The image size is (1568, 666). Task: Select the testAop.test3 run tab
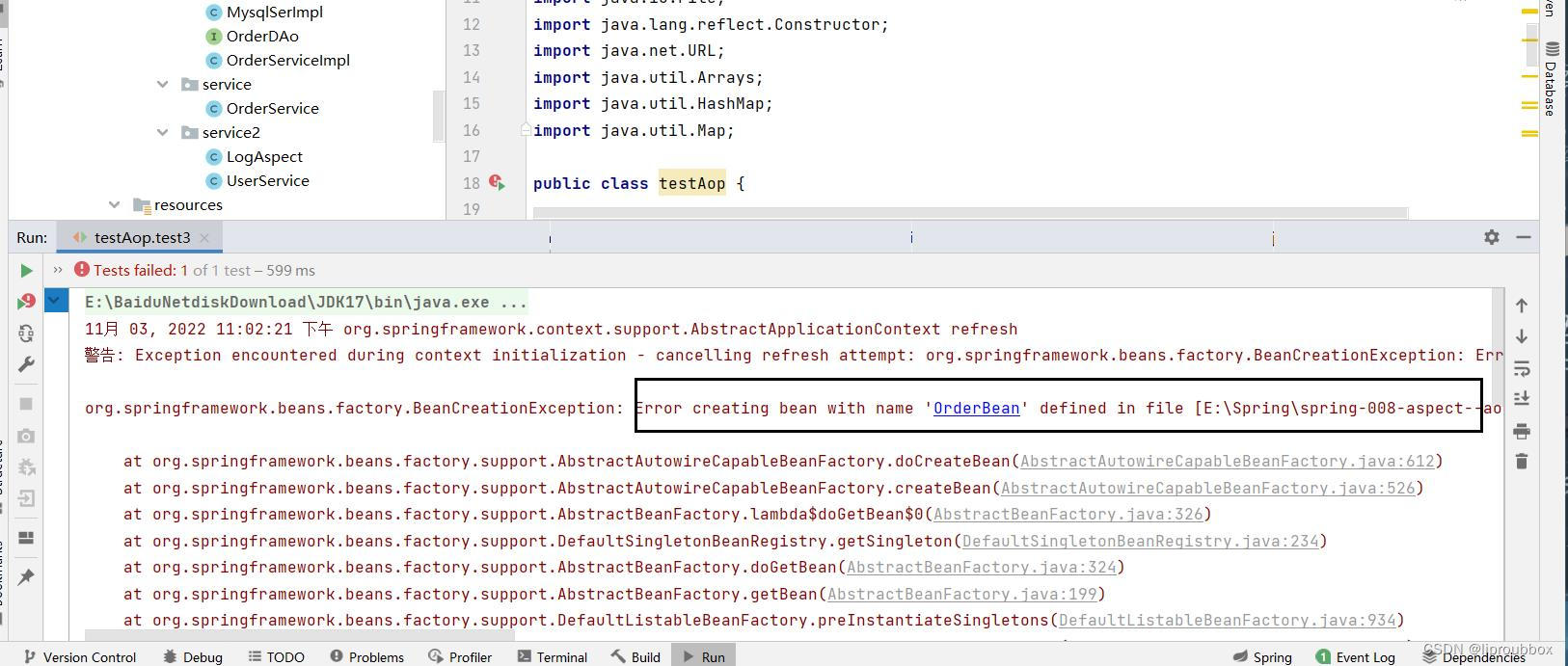(142, 237)
